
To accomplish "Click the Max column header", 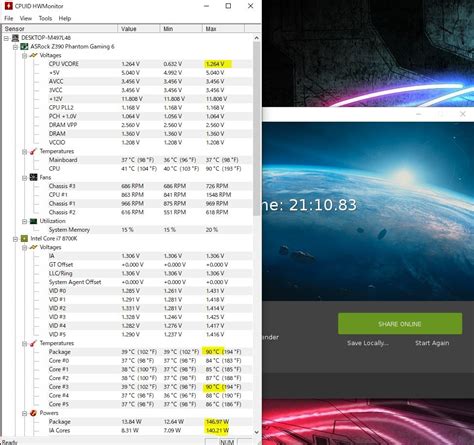I will click(x=223, y=29).
